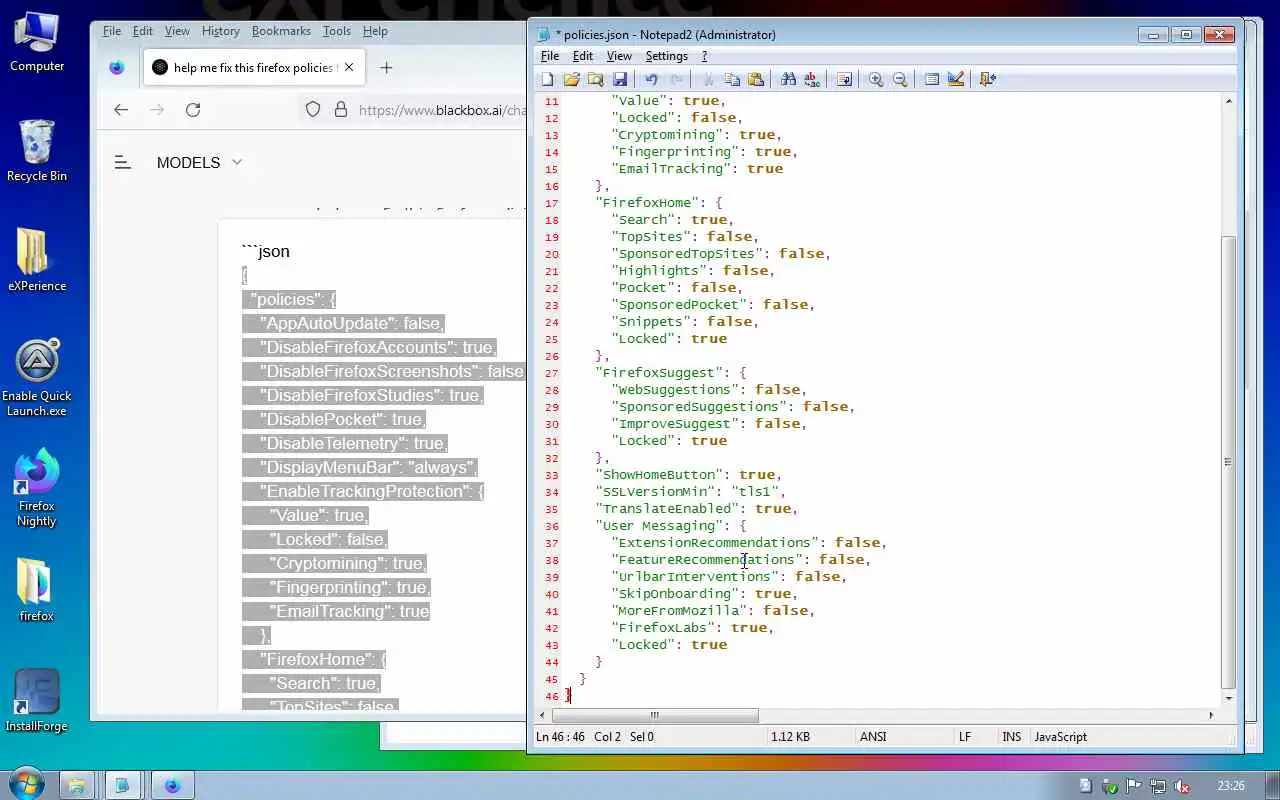Zoom out the Notepad2 editor text
This screenshot has height=800, width=1280.
click(900, 79)
